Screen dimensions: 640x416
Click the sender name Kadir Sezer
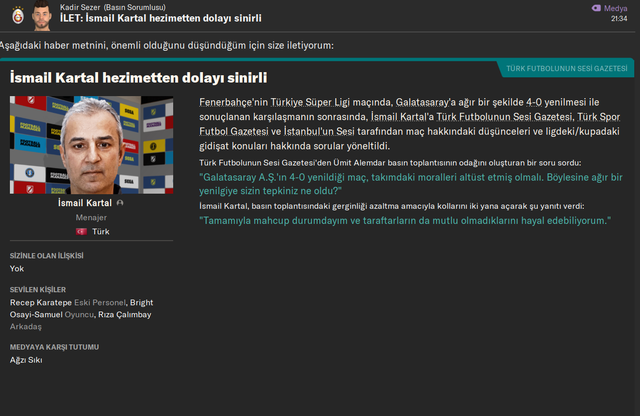tap(80, 7)
